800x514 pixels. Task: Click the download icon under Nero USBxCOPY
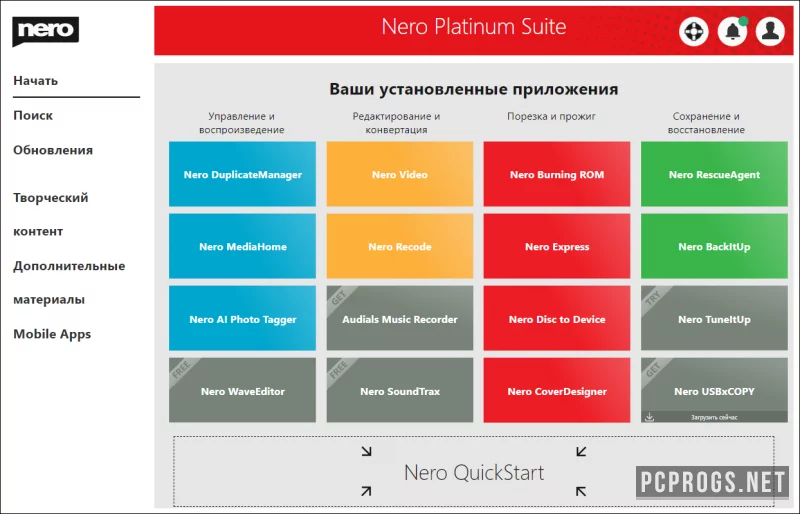pos(649,417)
